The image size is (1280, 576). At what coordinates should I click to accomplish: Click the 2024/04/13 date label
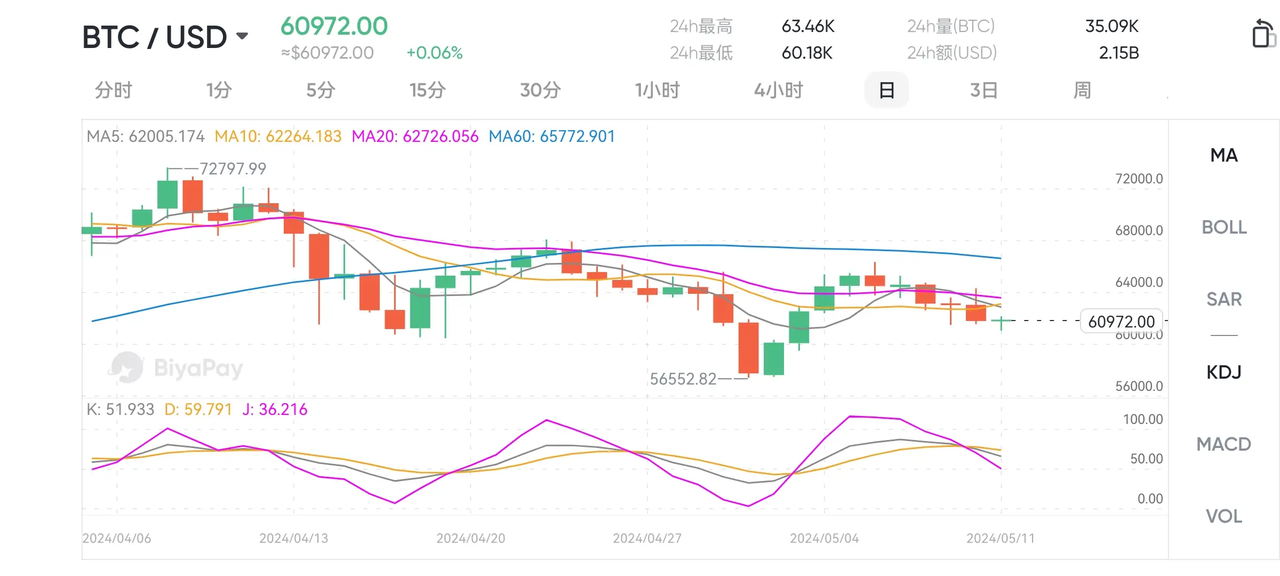click(x=294, y=538)
